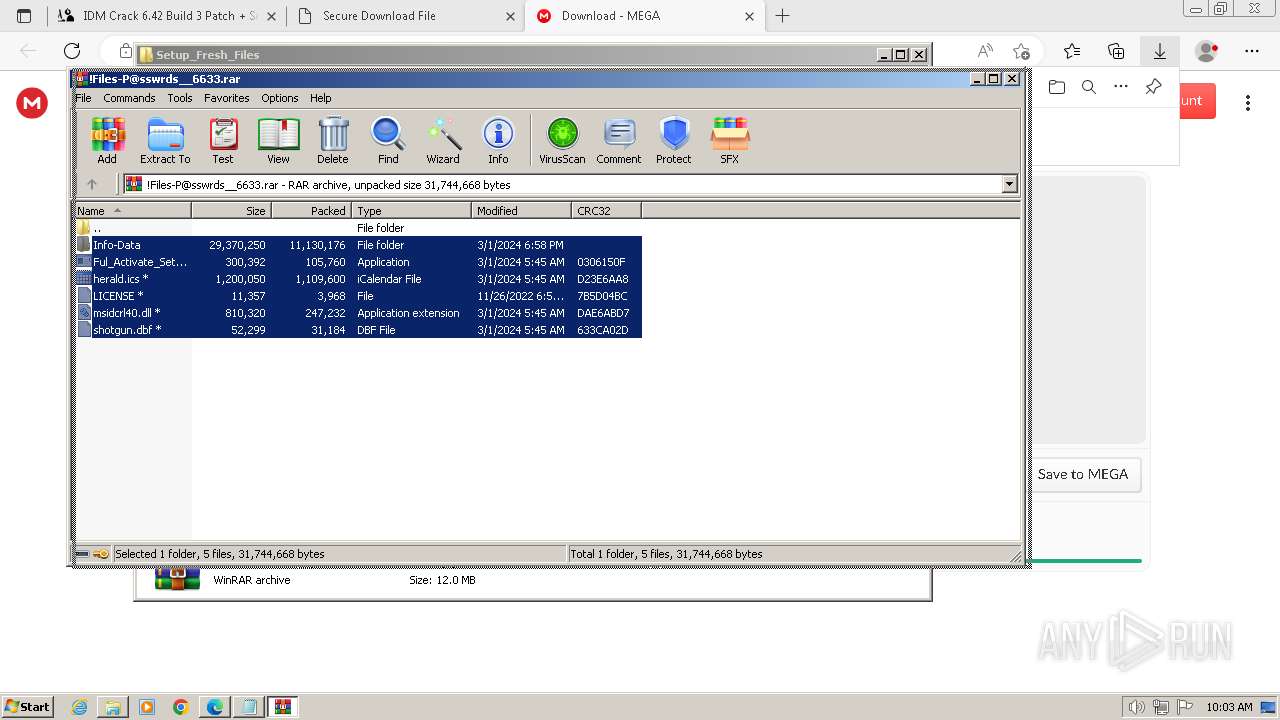Click the Test archive icon
The height and width of the screenshot is (720, 1280).
[223, 140]
